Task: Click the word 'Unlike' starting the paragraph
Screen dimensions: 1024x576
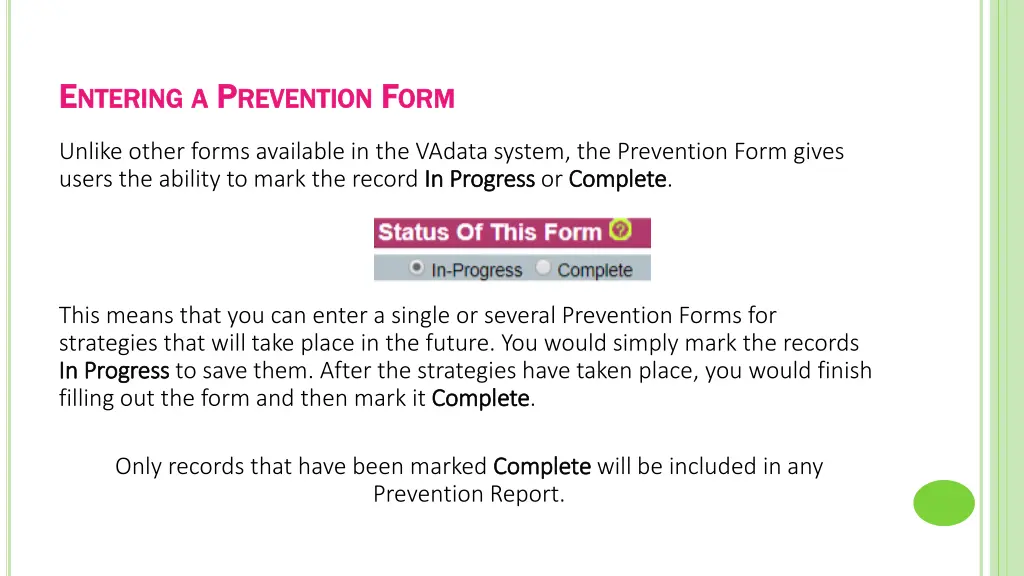Action: pos(90,152)
